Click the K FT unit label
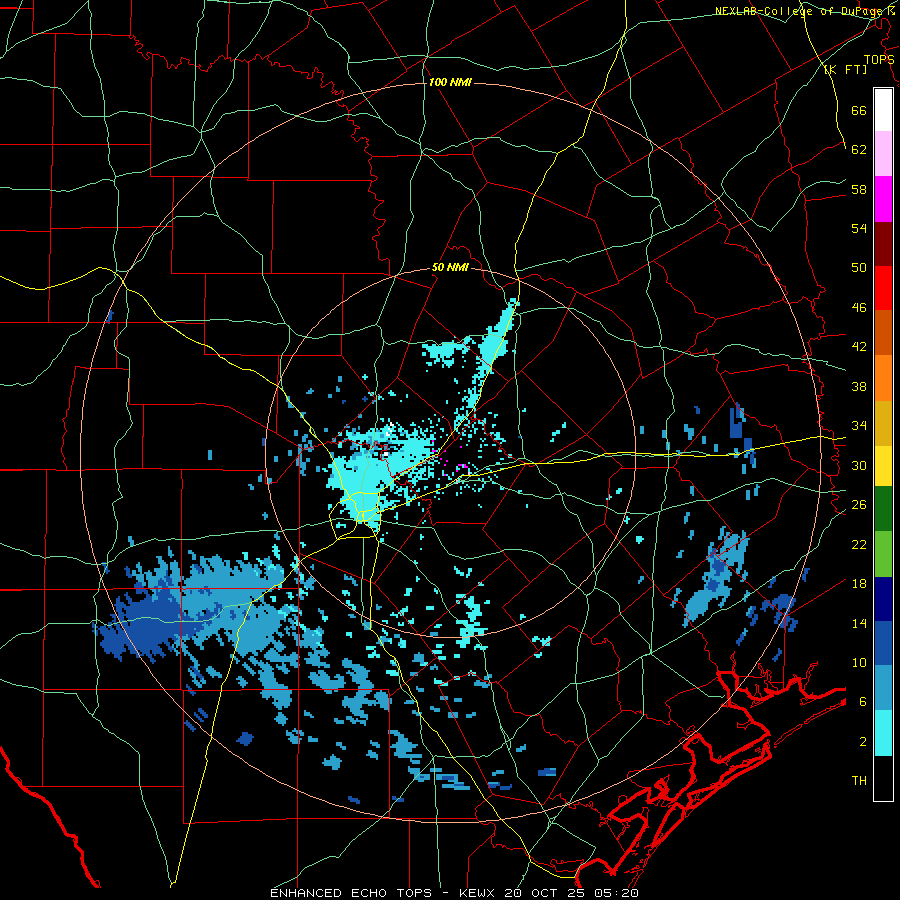The image size is (900, 900). tap(845, 70)
